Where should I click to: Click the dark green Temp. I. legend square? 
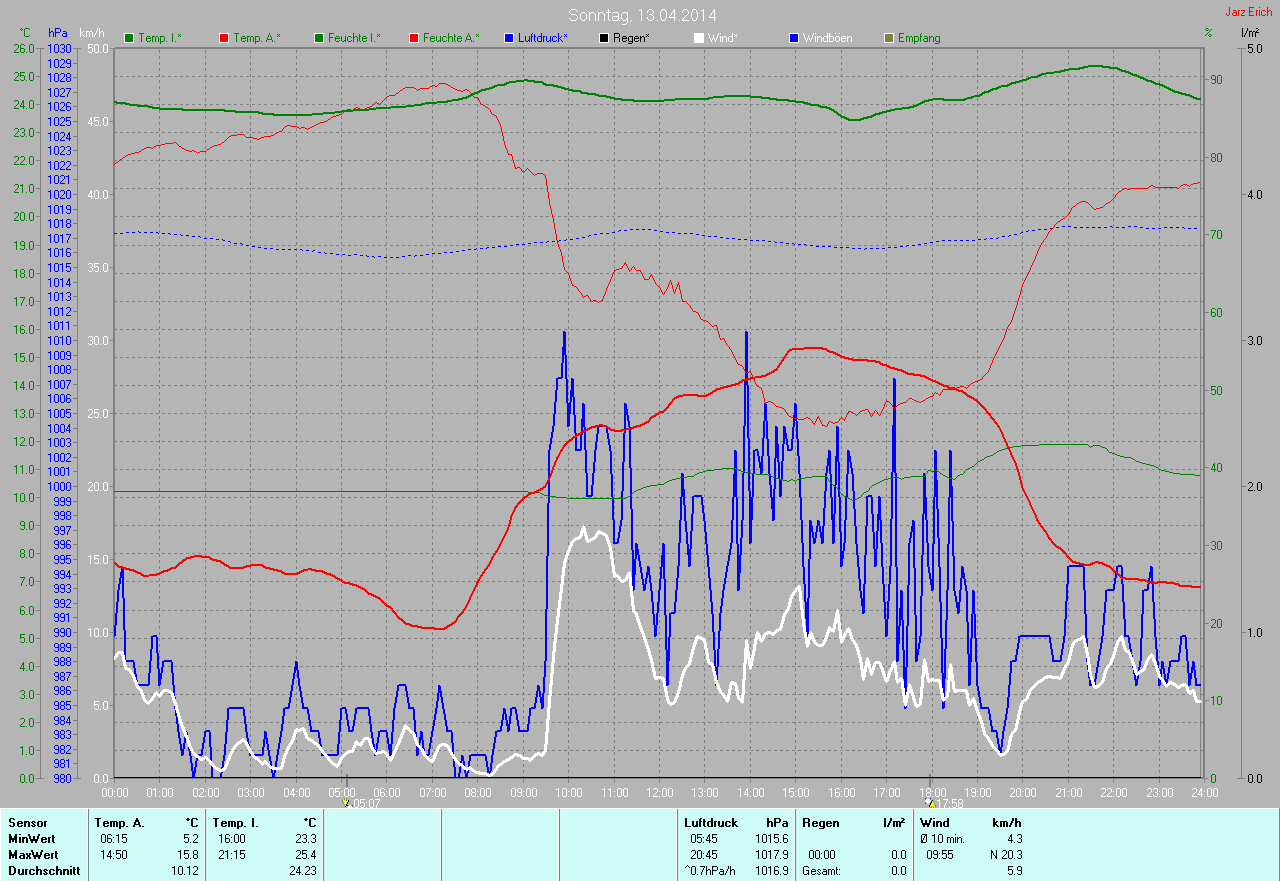(x=129, y=38)
